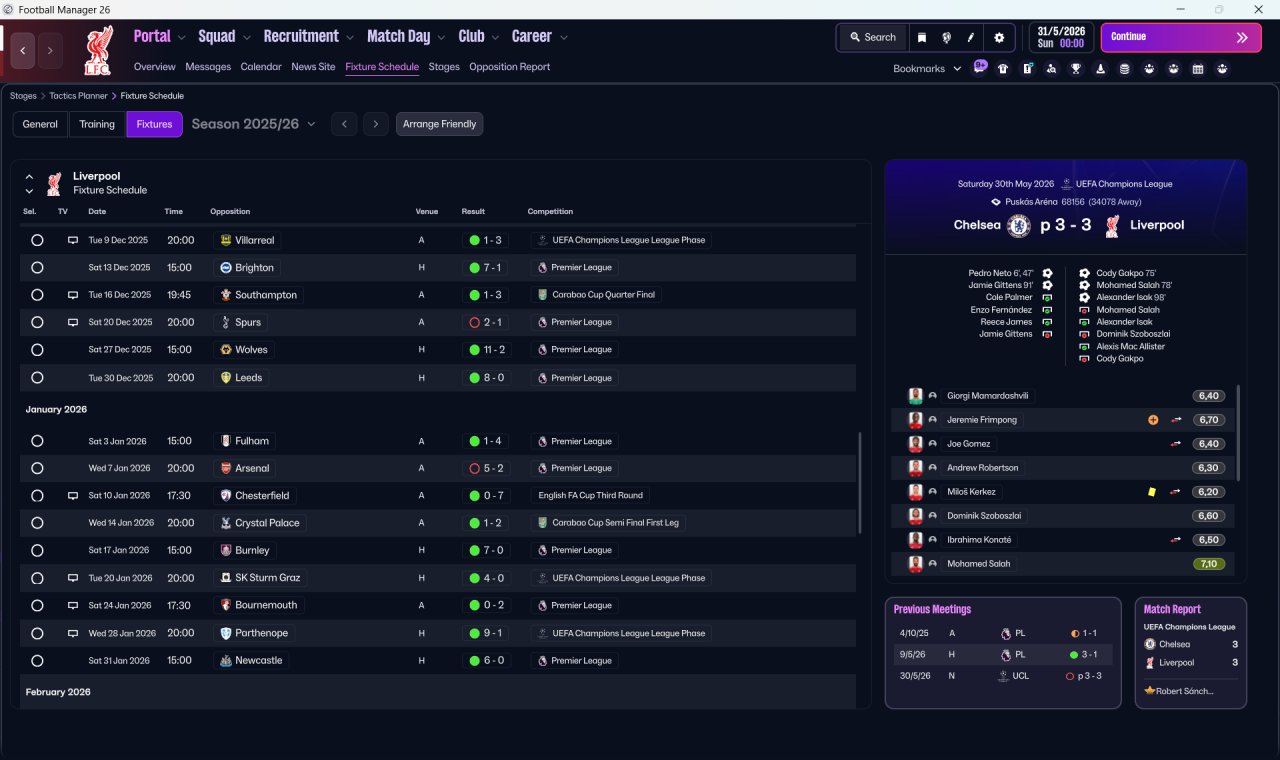Click the Continue button

coord(1181,37)
